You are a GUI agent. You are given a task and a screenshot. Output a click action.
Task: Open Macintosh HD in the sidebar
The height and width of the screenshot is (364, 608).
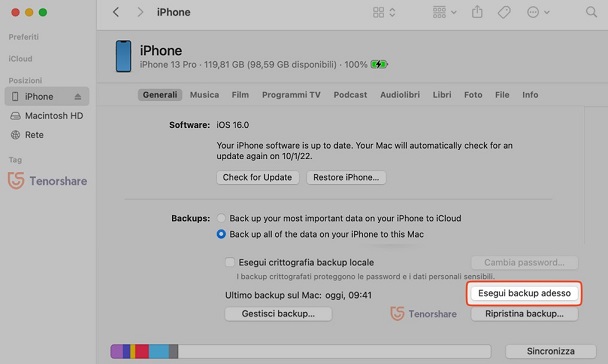click(47, 116)
